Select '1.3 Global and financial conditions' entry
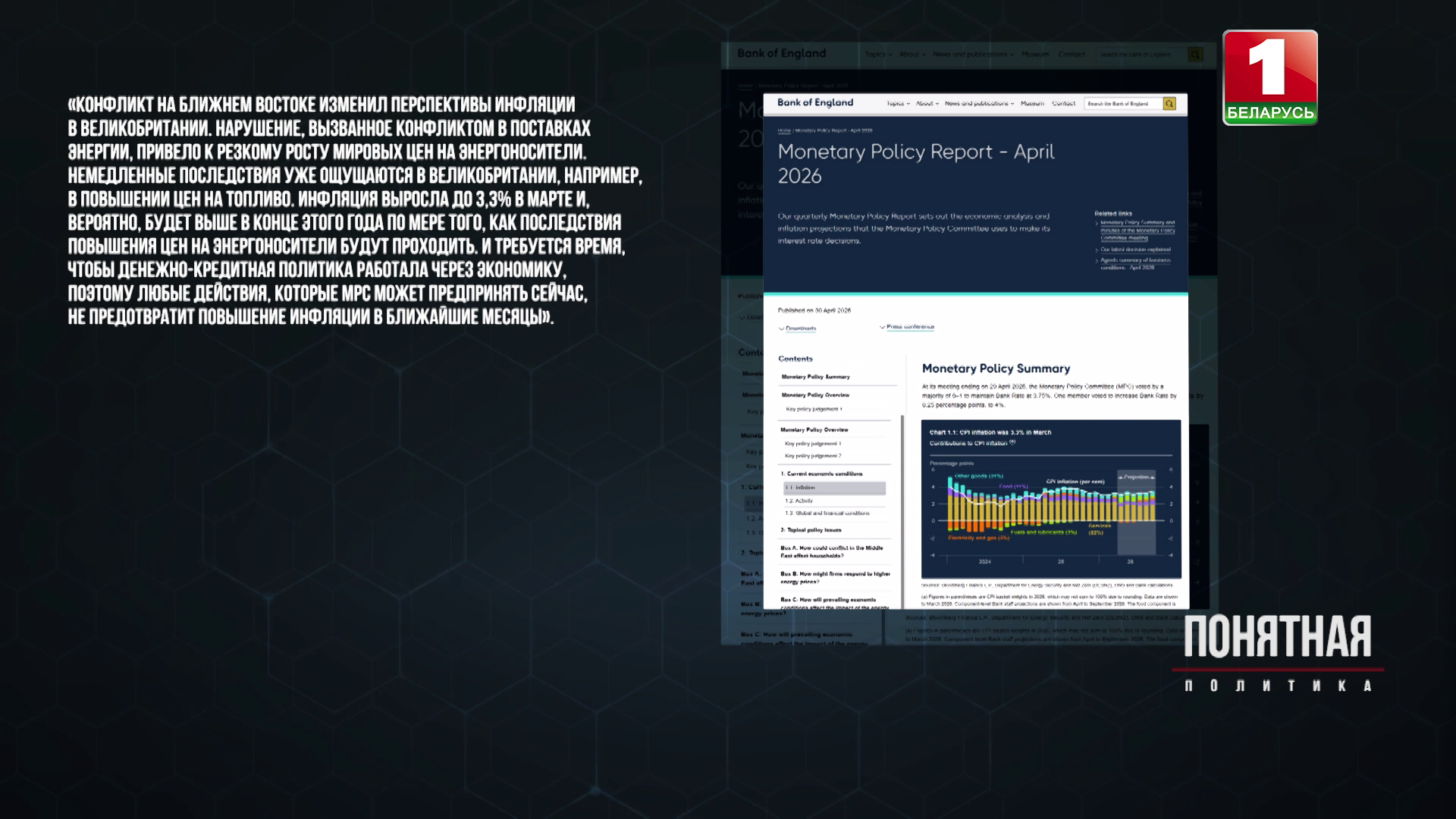 tap(827, 513)
